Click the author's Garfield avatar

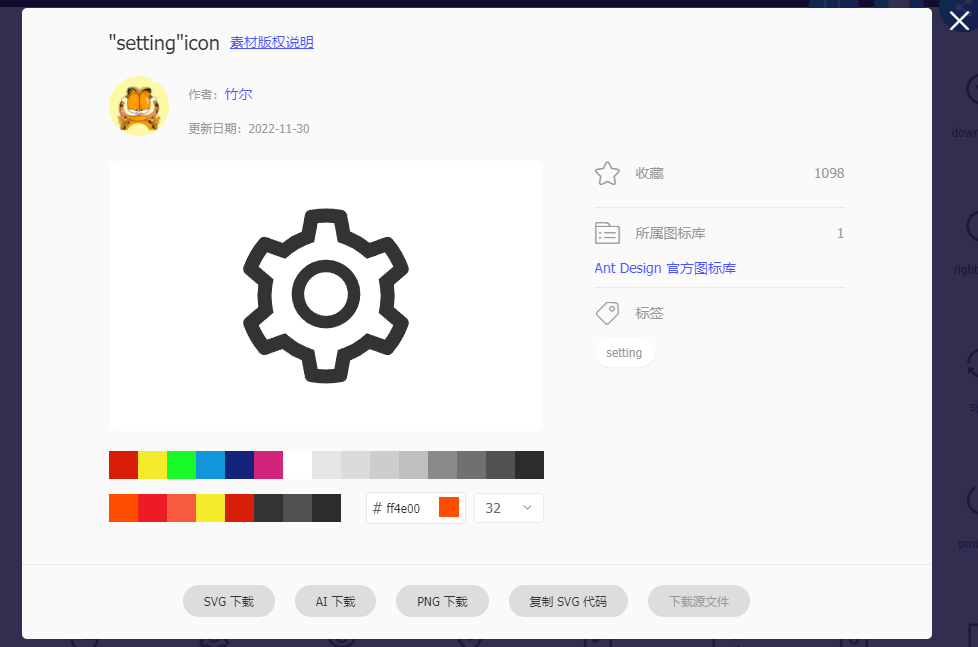[138, 106]
